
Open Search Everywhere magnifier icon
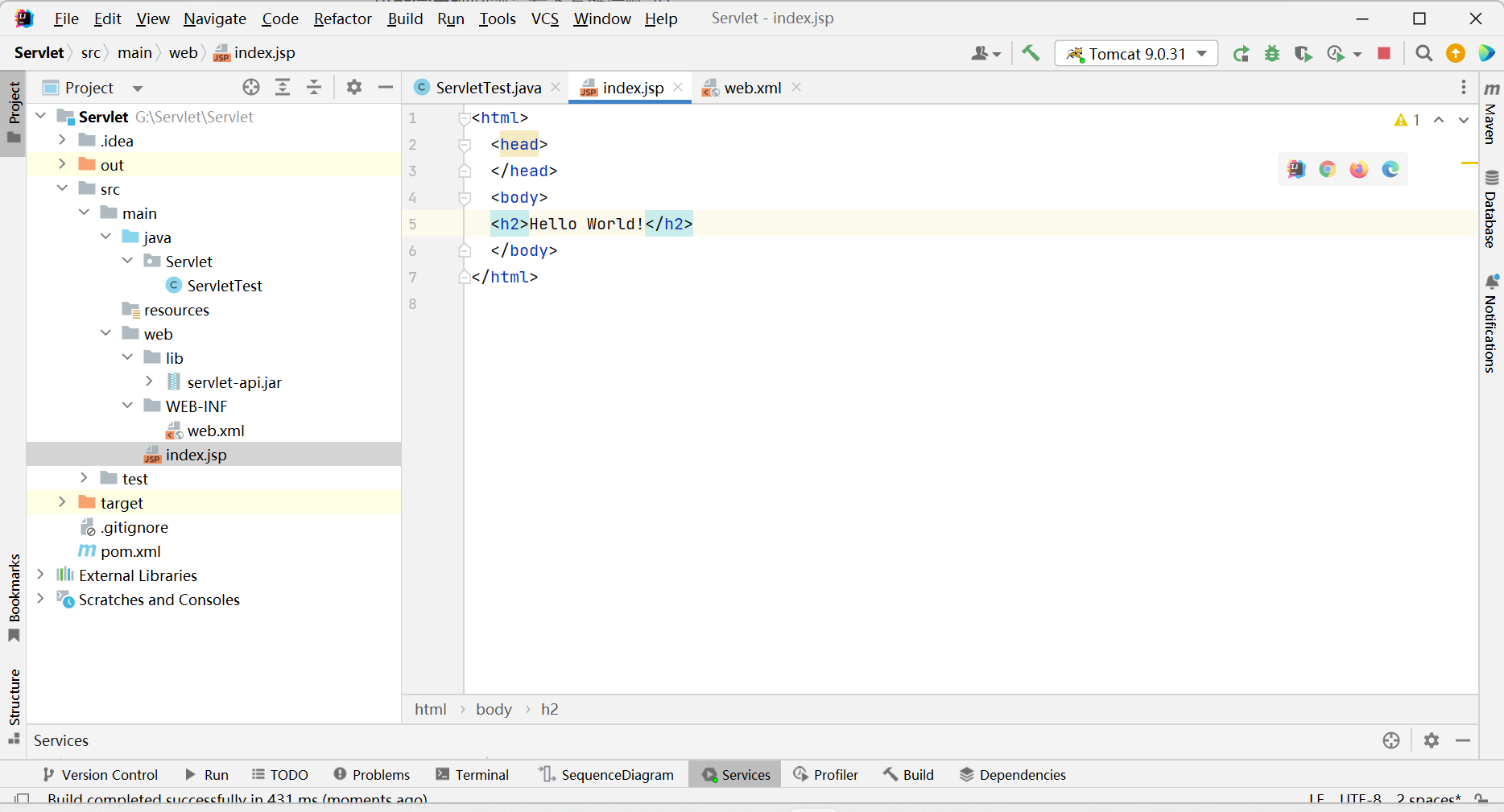tap(1423, 53)
